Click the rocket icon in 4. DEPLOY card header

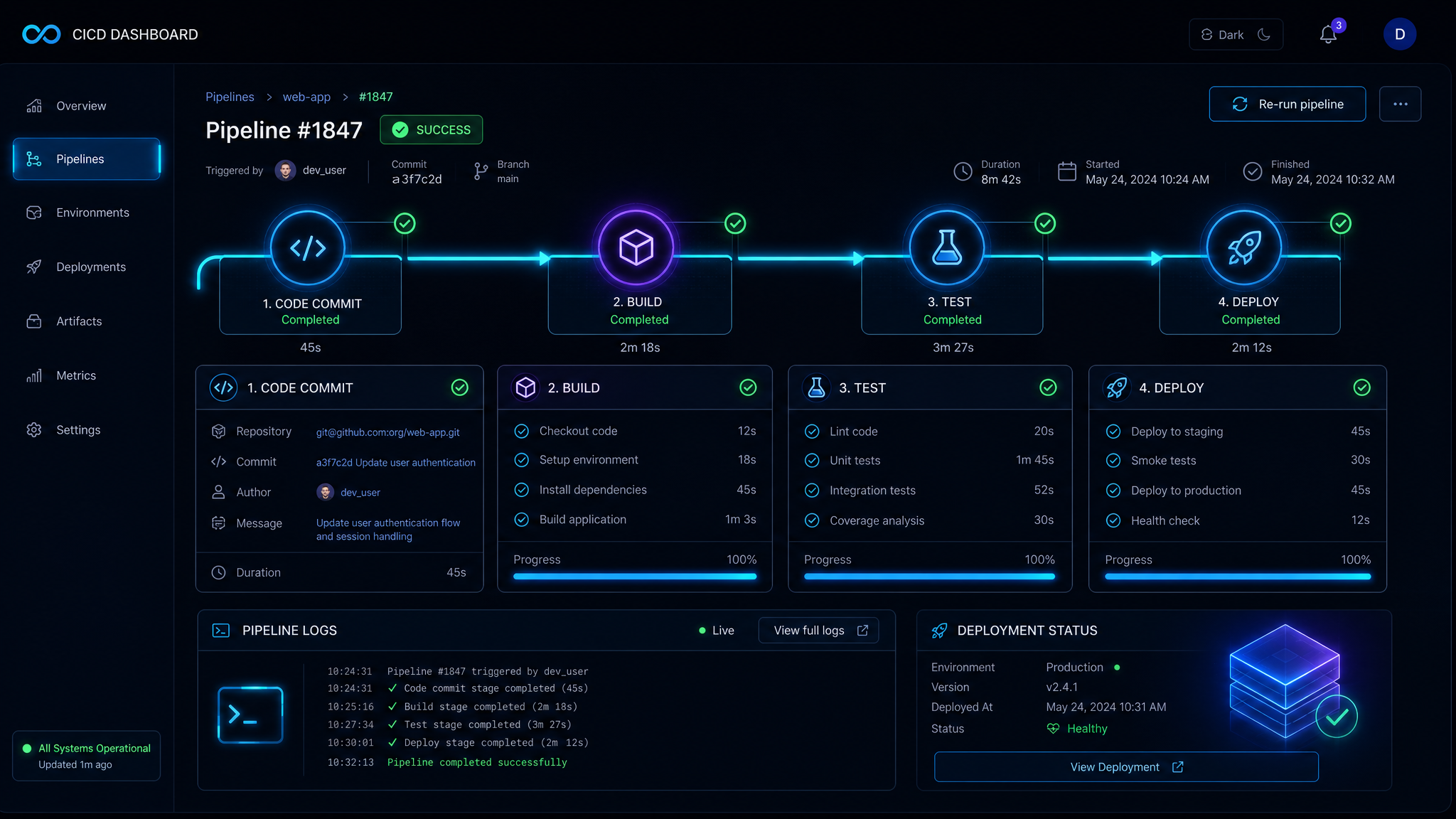[x=1117, y=387]
